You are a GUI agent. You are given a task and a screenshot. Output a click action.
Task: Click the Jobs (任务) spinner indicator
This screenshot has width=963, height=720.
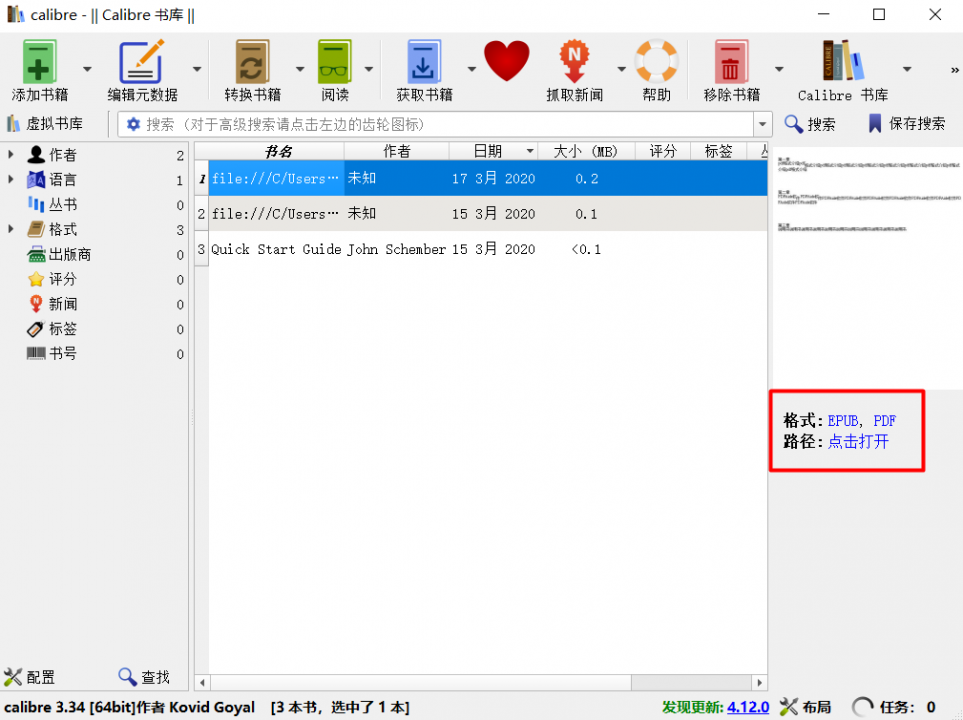[862, 707]
